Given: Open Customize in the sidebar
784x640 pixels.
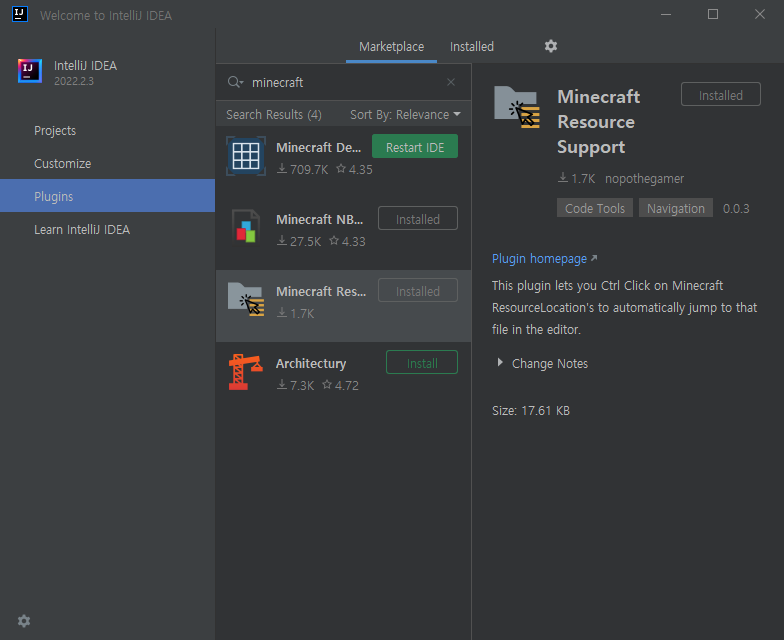Looking at the screenshot, I should tap(62, 164).
